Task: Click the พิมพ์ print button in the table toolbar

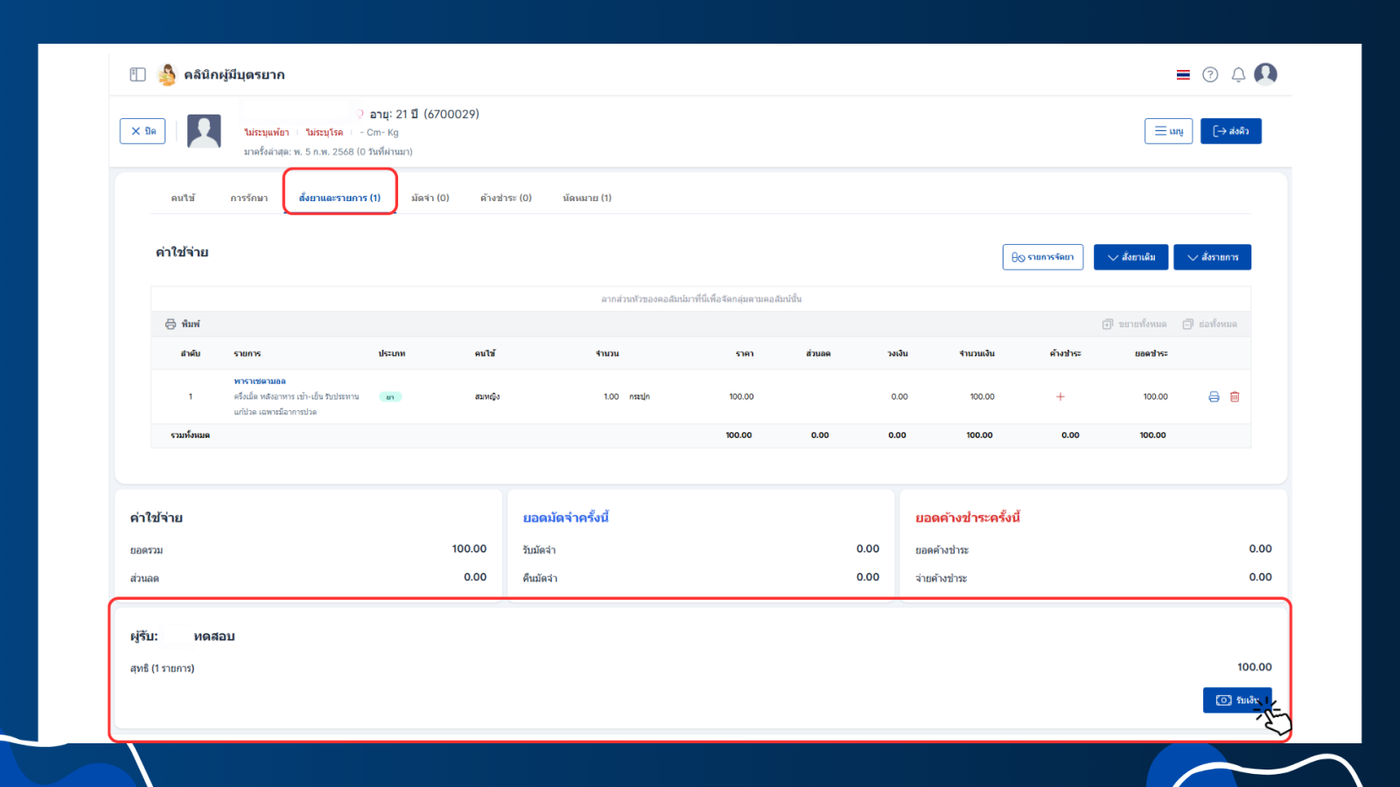Action: pyautogui.click(x=183, y=324)
